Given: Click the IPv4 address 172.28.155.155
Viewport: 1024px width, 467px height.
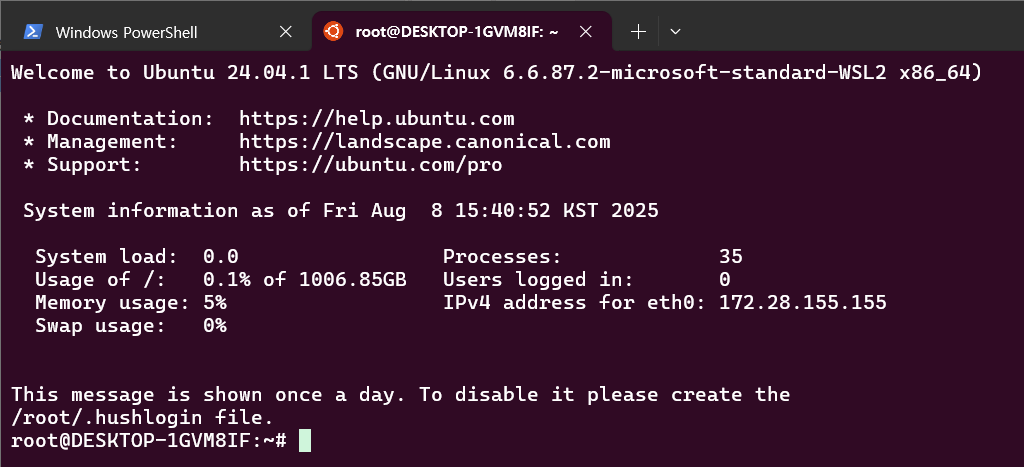Looking at the screenshot, I should (x=803, y=302).
